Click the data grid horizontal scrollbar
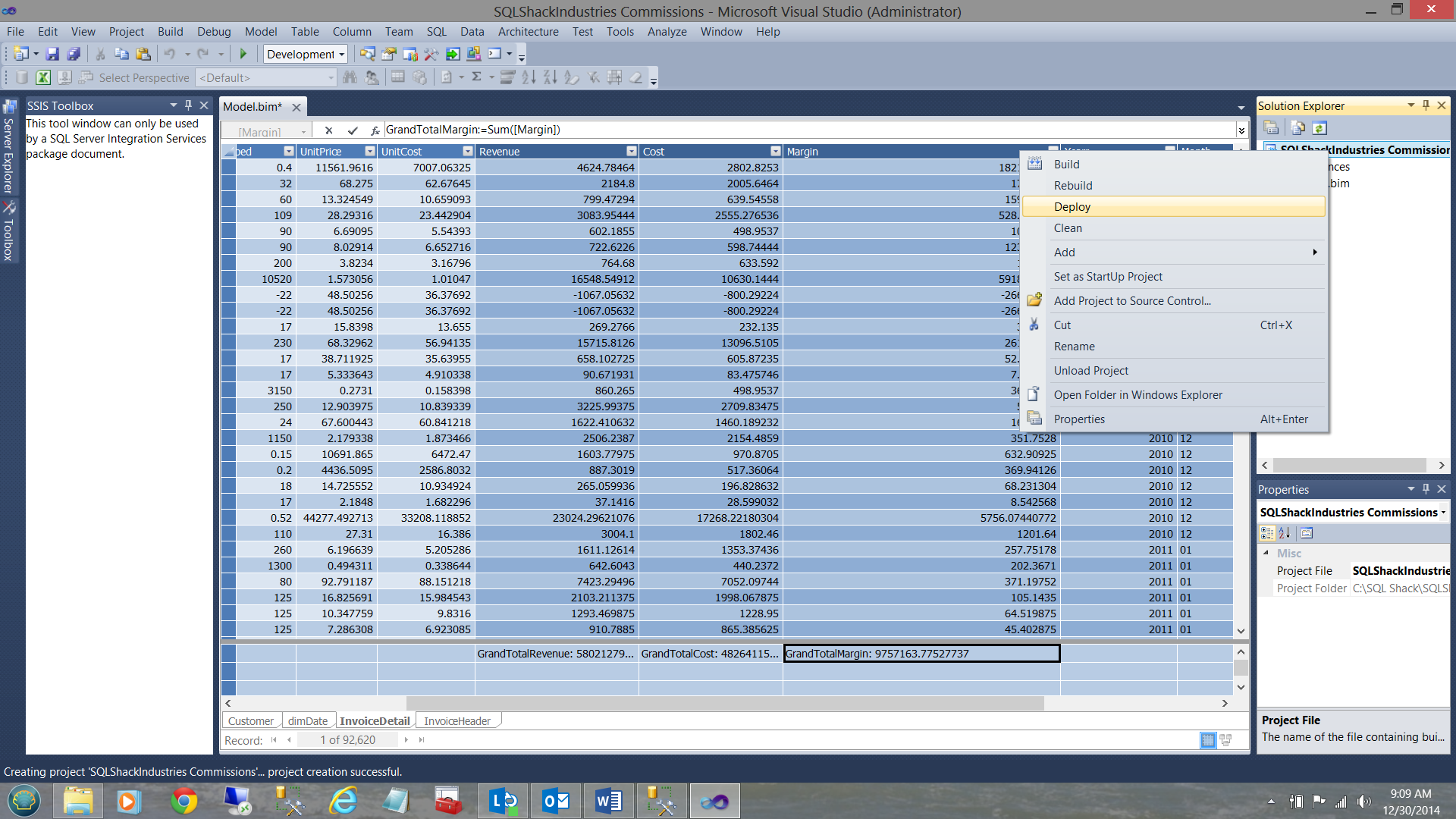The width and height of the screenshot is (1456, 819). (724, 704)
